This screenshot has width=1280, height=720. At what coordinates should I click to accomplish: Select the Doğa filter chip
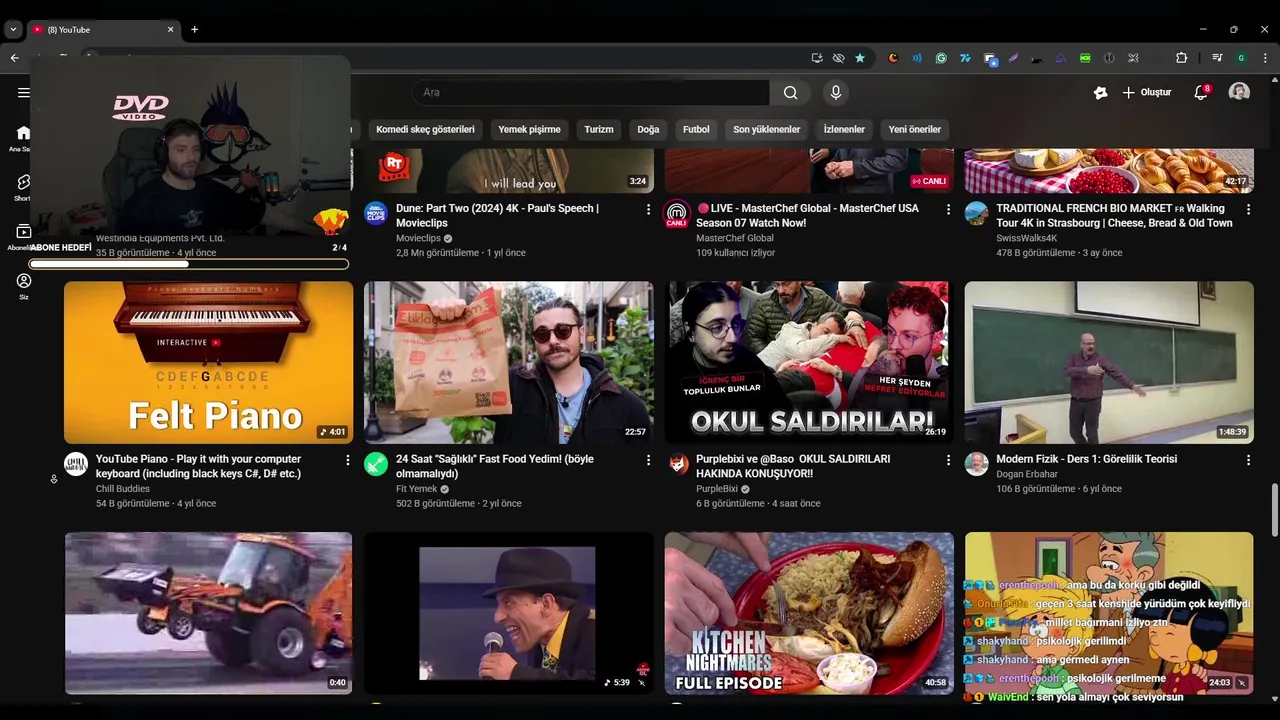pos(648,129)
